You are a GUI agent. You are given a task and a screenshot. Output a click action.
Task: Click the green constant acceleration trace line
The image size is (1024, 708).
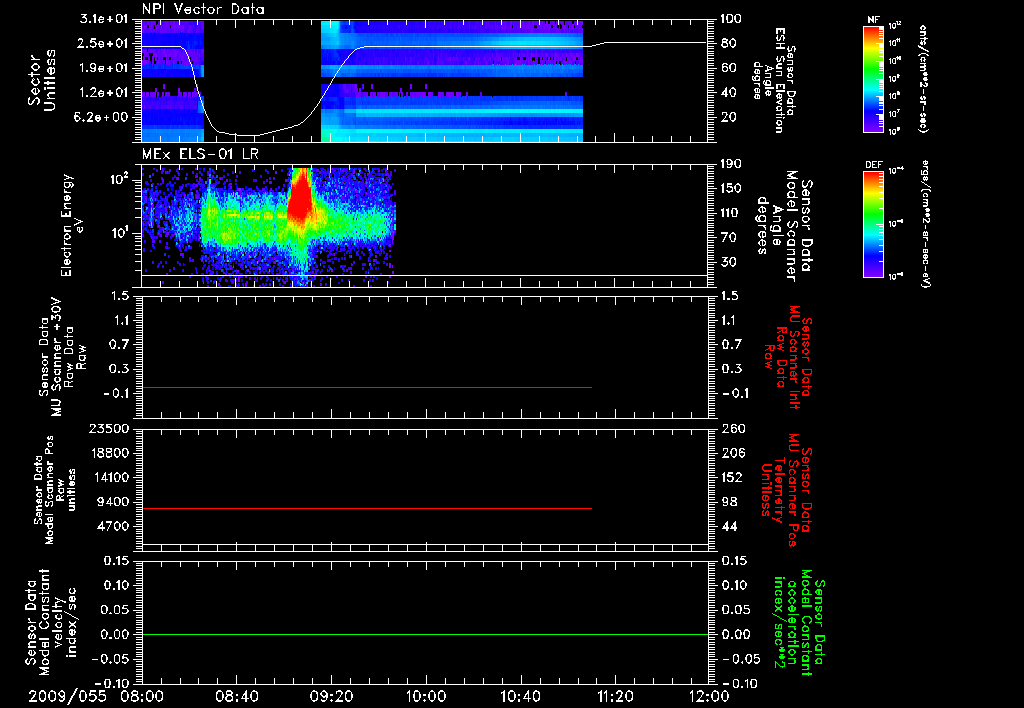click(425, 634)
